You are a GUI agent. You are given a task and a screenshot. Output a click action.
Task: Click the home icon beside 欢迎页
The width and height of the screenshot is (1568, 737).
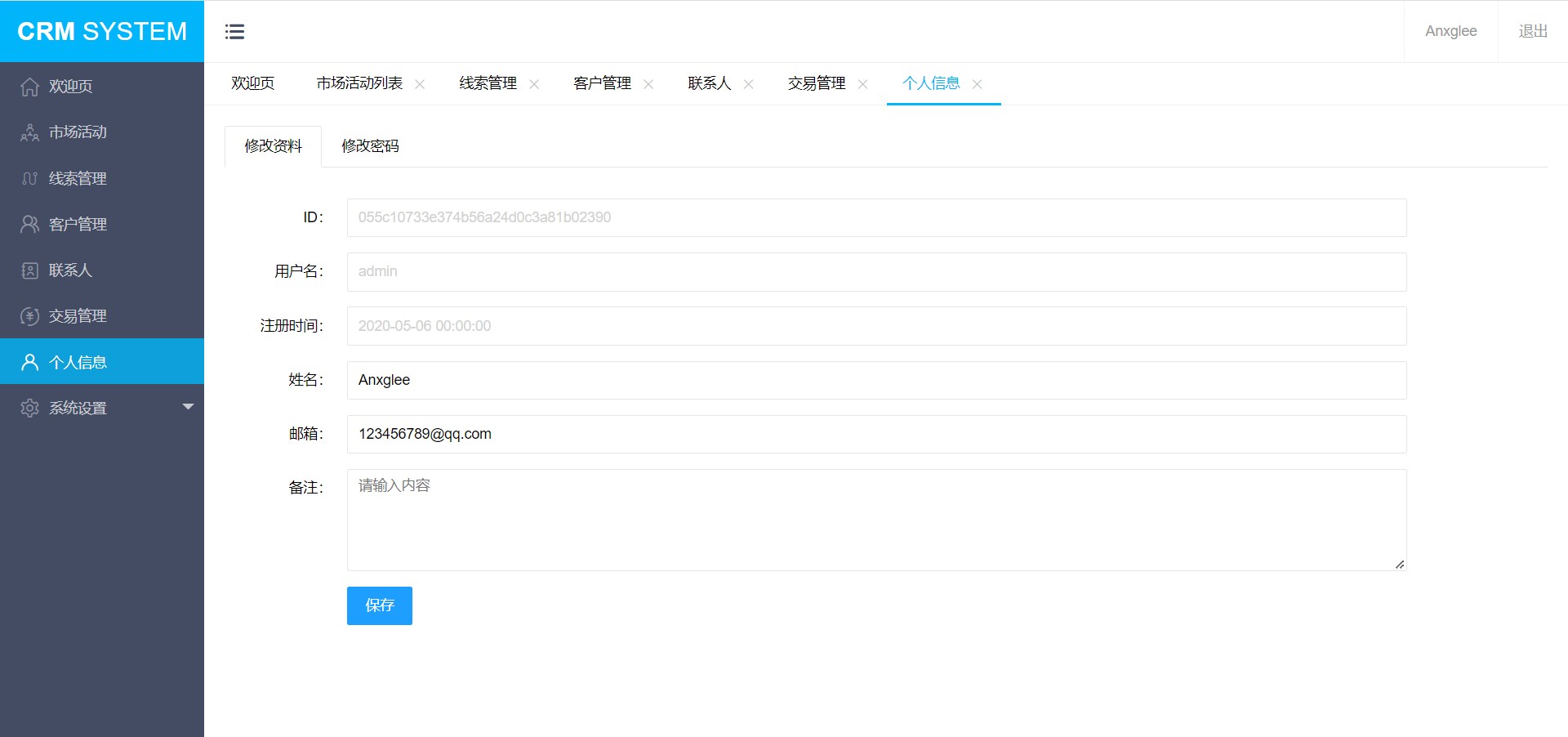(x=29, y=87)
